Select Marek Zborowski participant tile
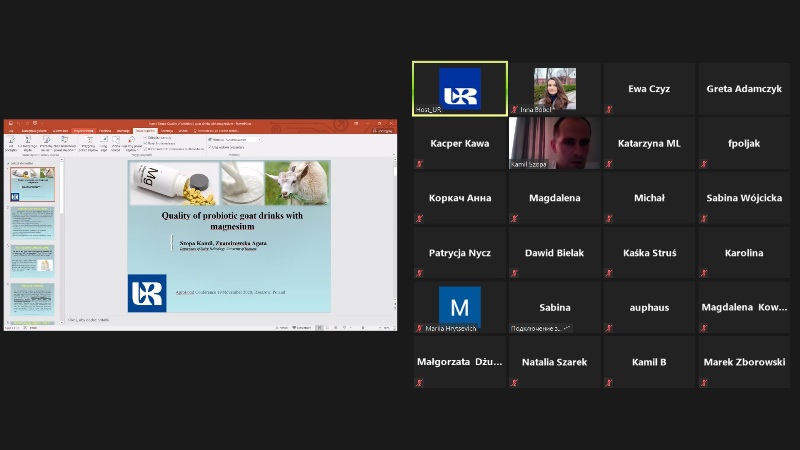This screenshot has width=800, height=450. point(744,362)
